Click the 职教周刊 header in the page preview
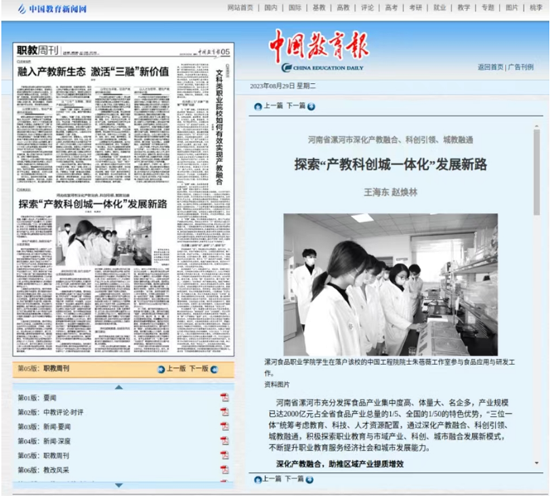 (38, 50)
